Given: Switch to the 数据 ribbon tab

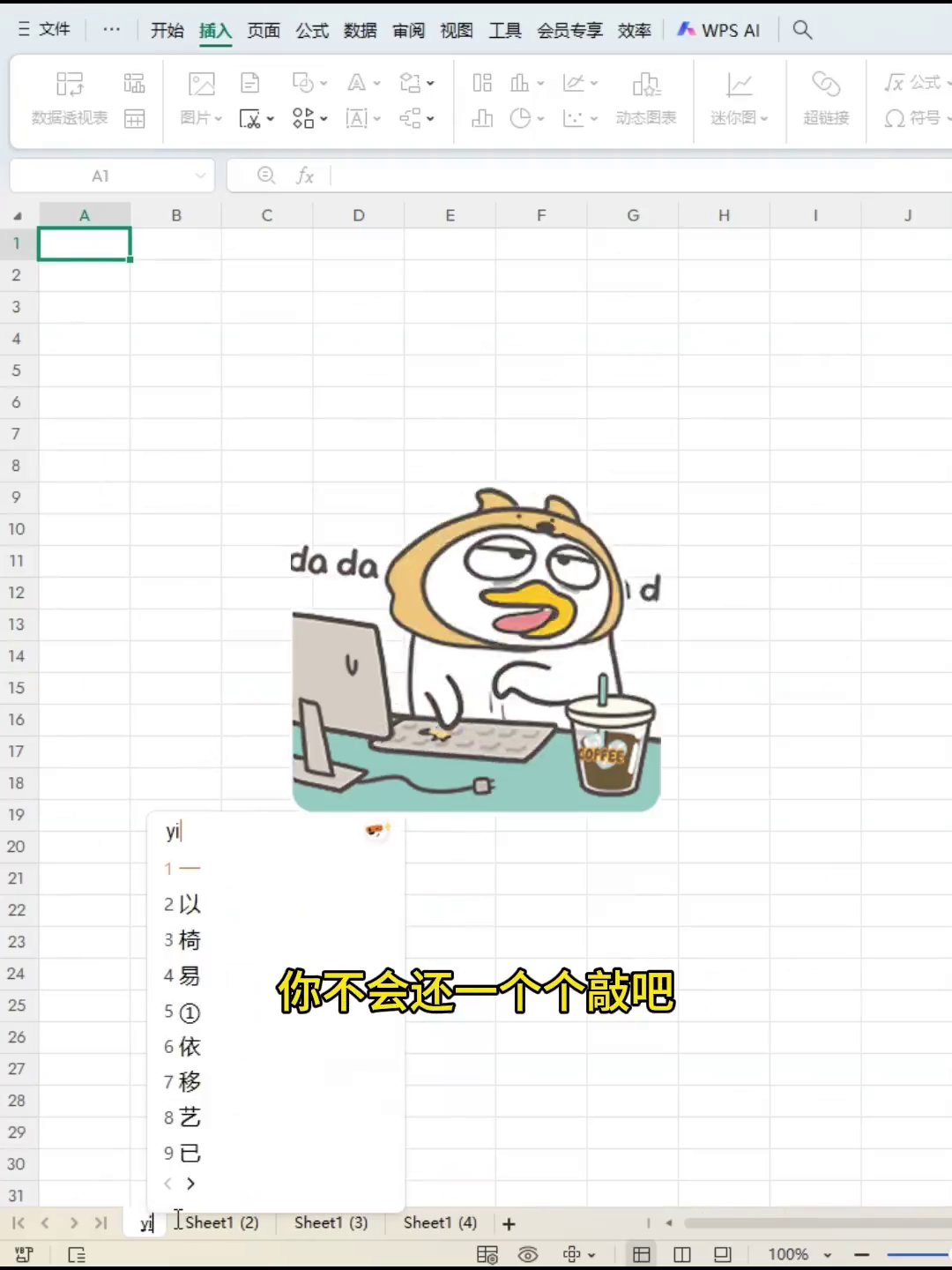Looking at the screenshot, I should pos(361,30).
